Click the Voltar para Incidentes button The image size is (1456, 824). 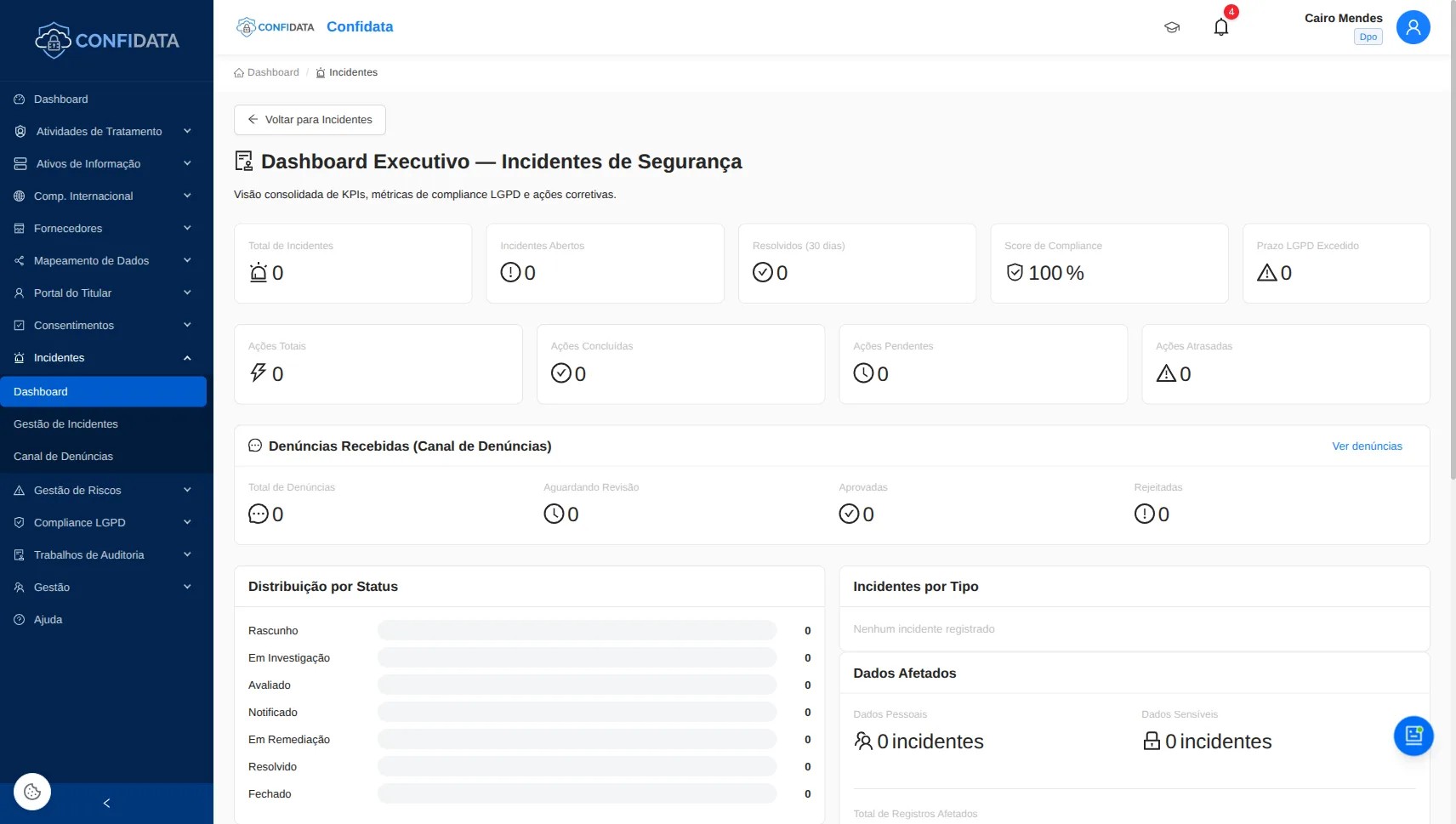click(x=309, y=119)
